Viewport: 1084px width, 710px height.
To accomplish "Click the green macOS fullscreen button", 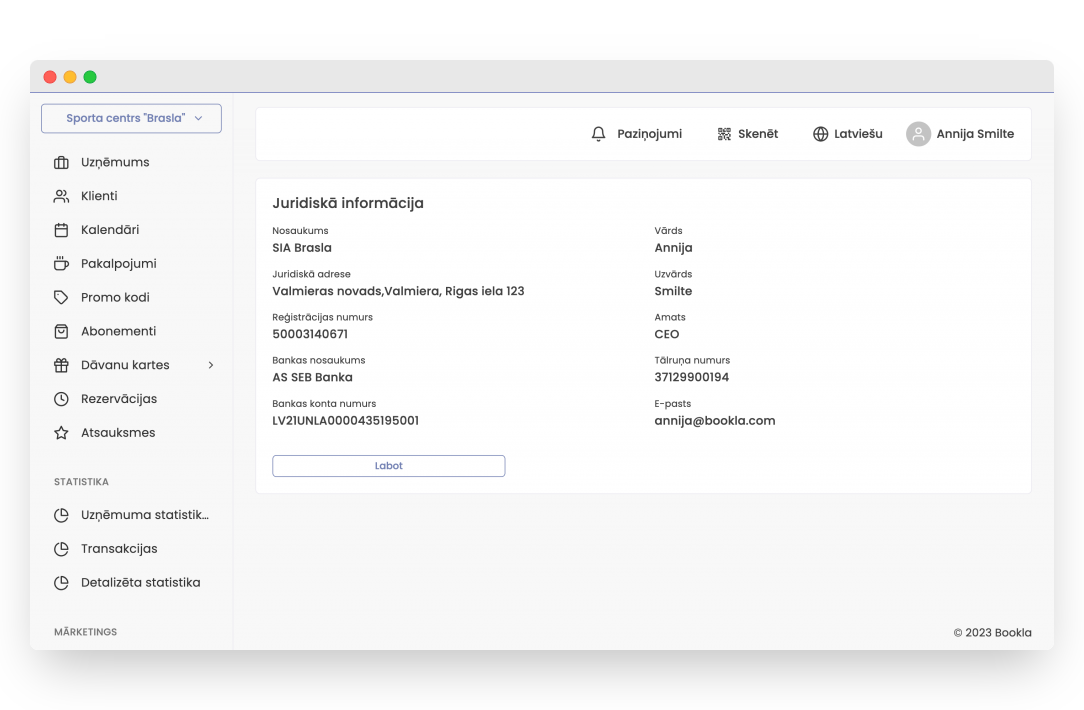I will (90, 77).
